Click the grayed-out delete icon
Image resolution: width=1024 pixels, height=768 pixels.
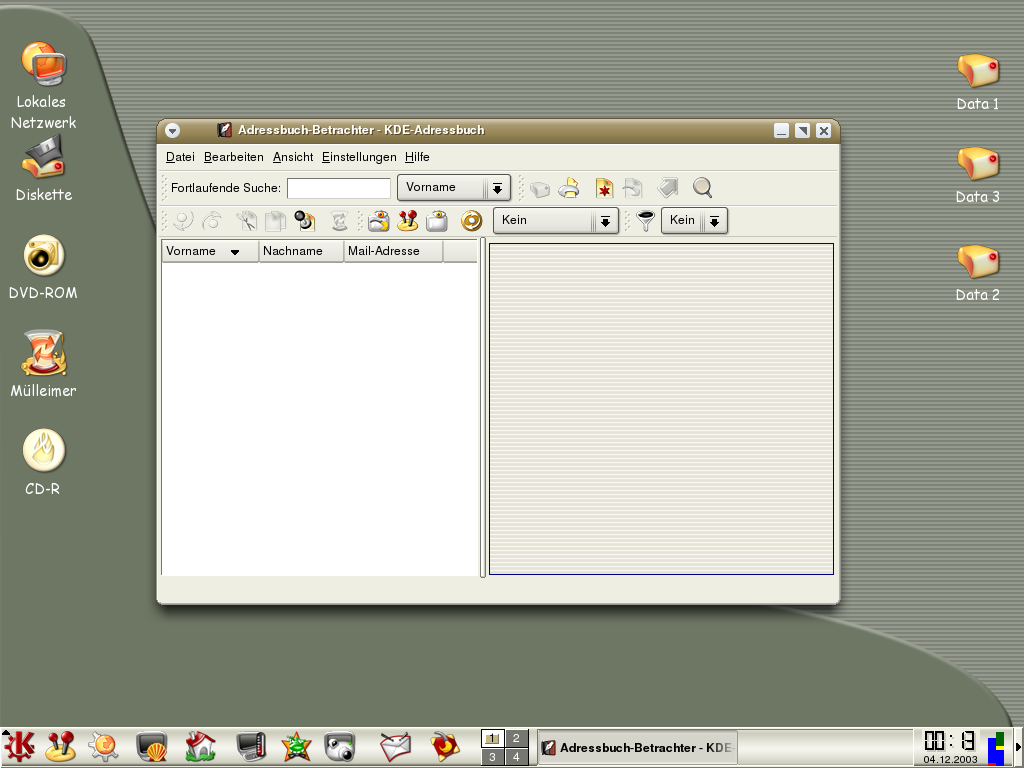(x=339, y=221)
